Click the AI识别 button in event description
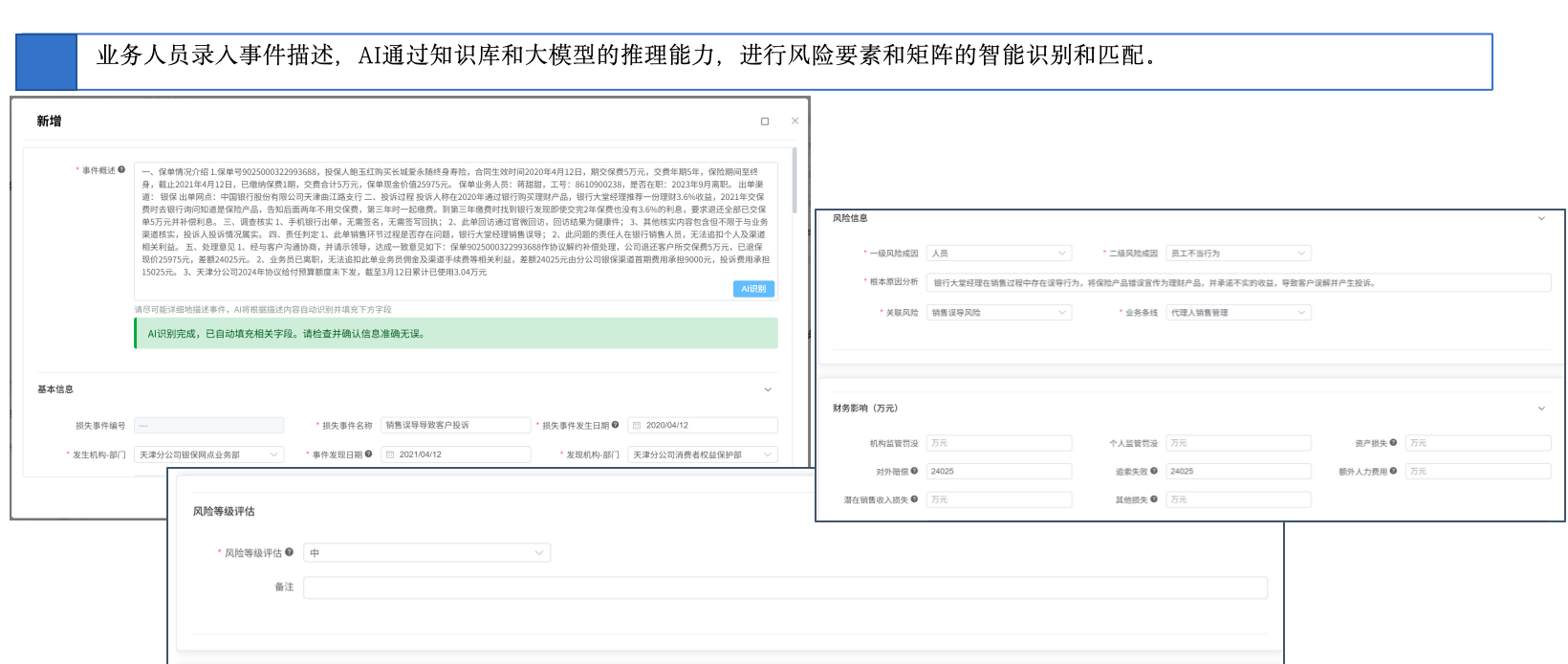1568x664 pixels. click(753, 289)
